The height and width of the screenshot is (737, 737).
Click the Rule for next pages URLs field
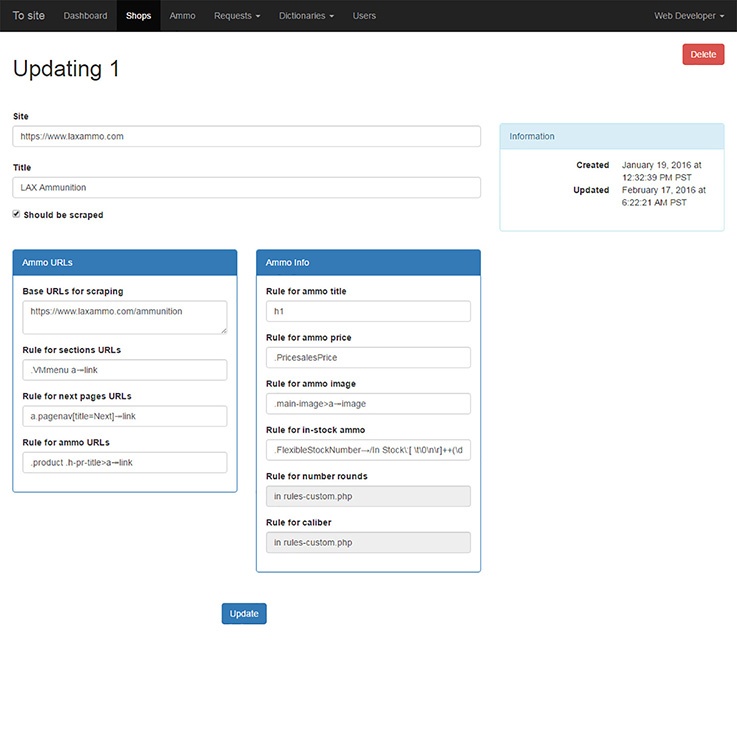pyautogui.click(x=124, y=416)
